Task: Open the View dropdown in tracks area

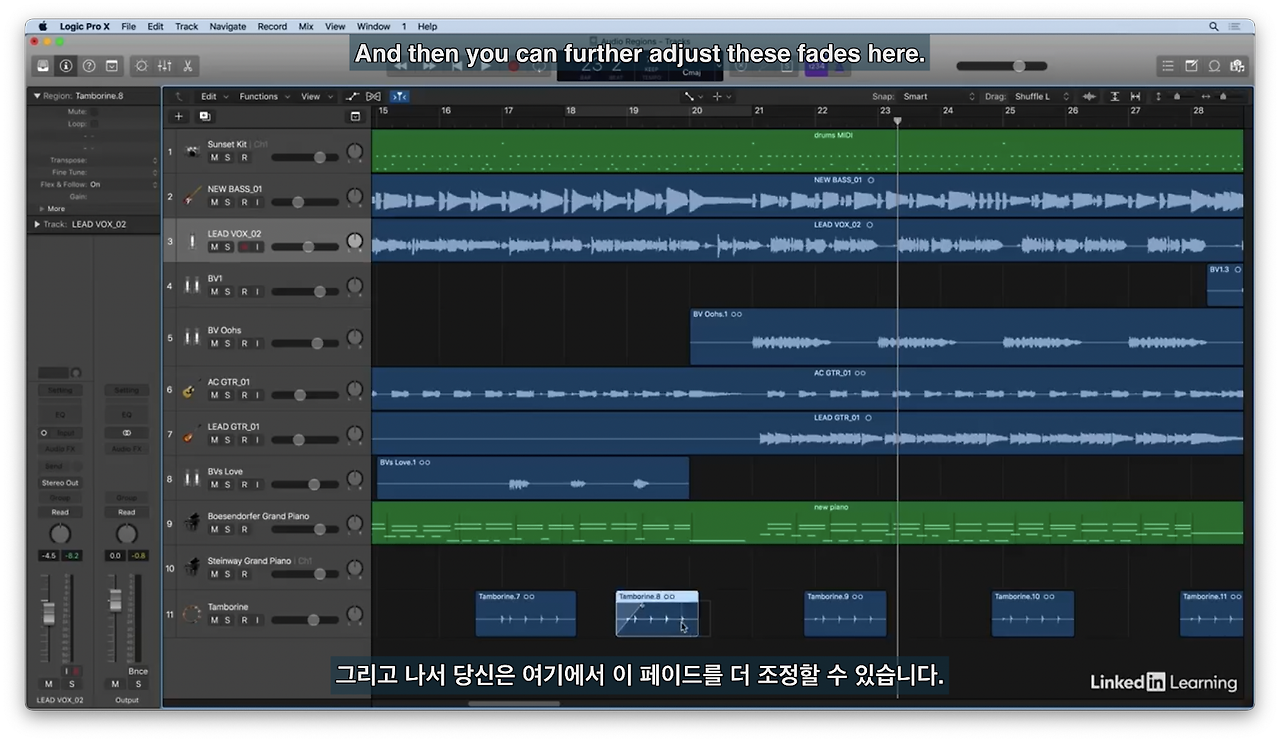Action: coord(316,97)
